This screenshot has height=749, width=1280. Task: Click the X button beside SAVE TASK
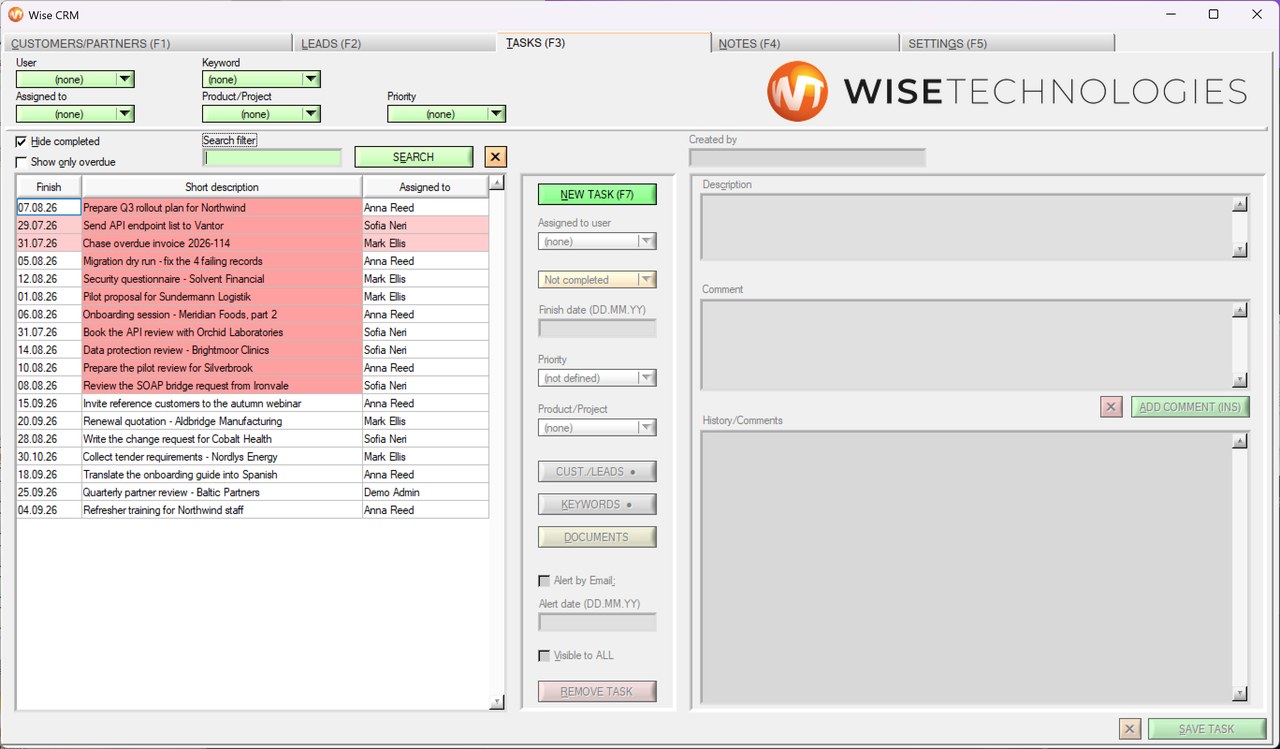(1129, 729)
